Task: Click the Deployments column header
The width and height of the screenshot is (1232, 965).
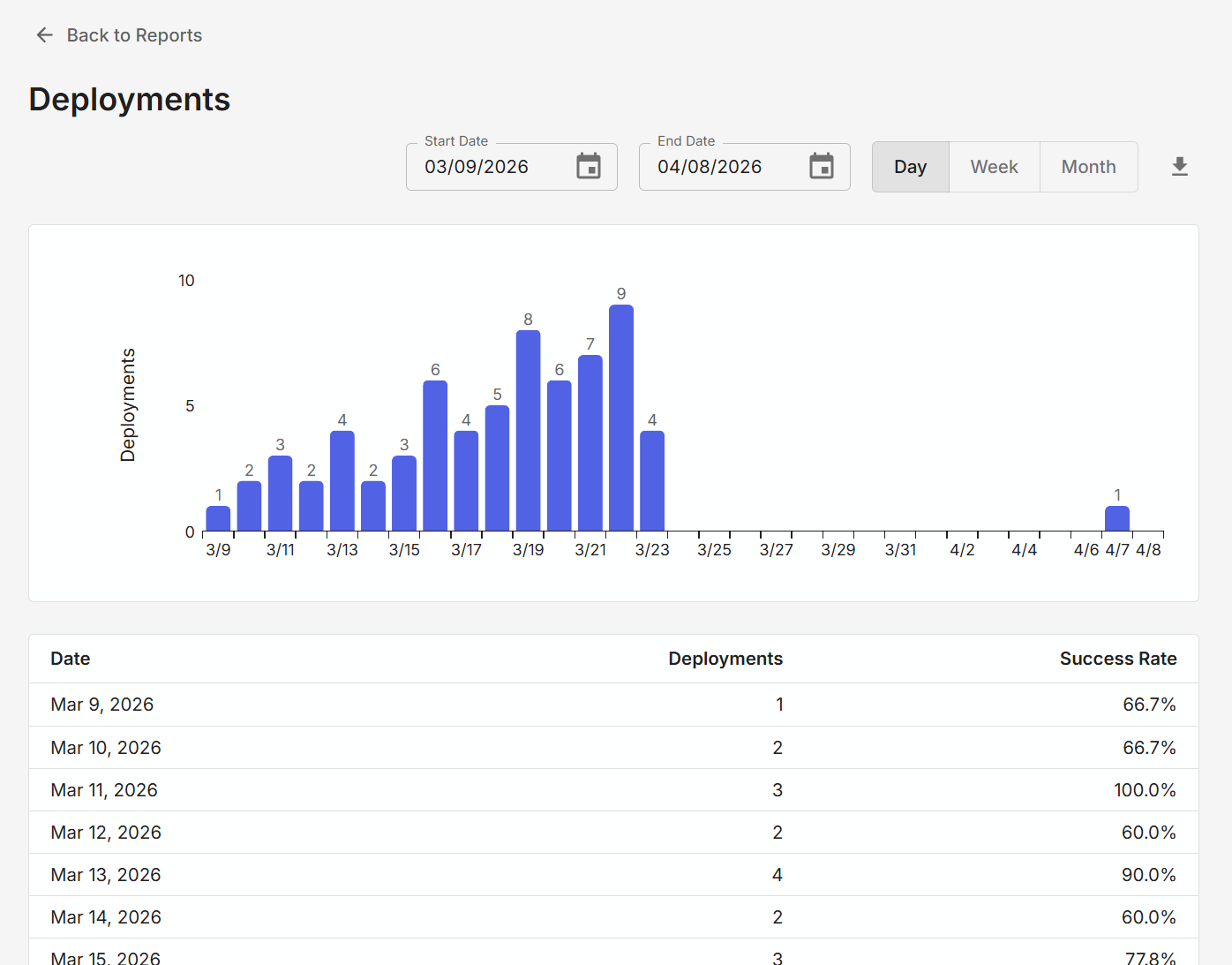Action: coord(725,659)
